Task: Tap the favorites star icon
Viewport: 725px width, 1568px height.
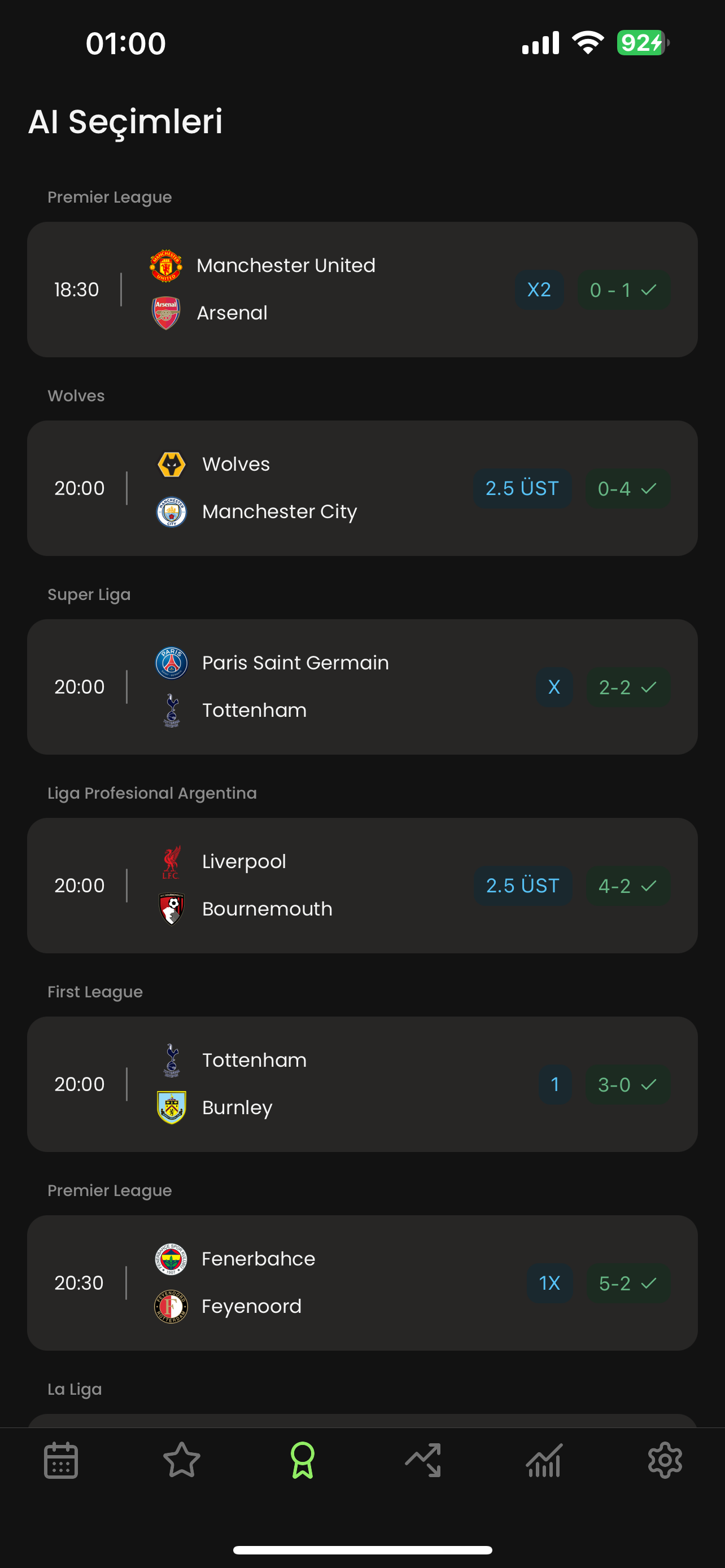Action: [181, 1460]
